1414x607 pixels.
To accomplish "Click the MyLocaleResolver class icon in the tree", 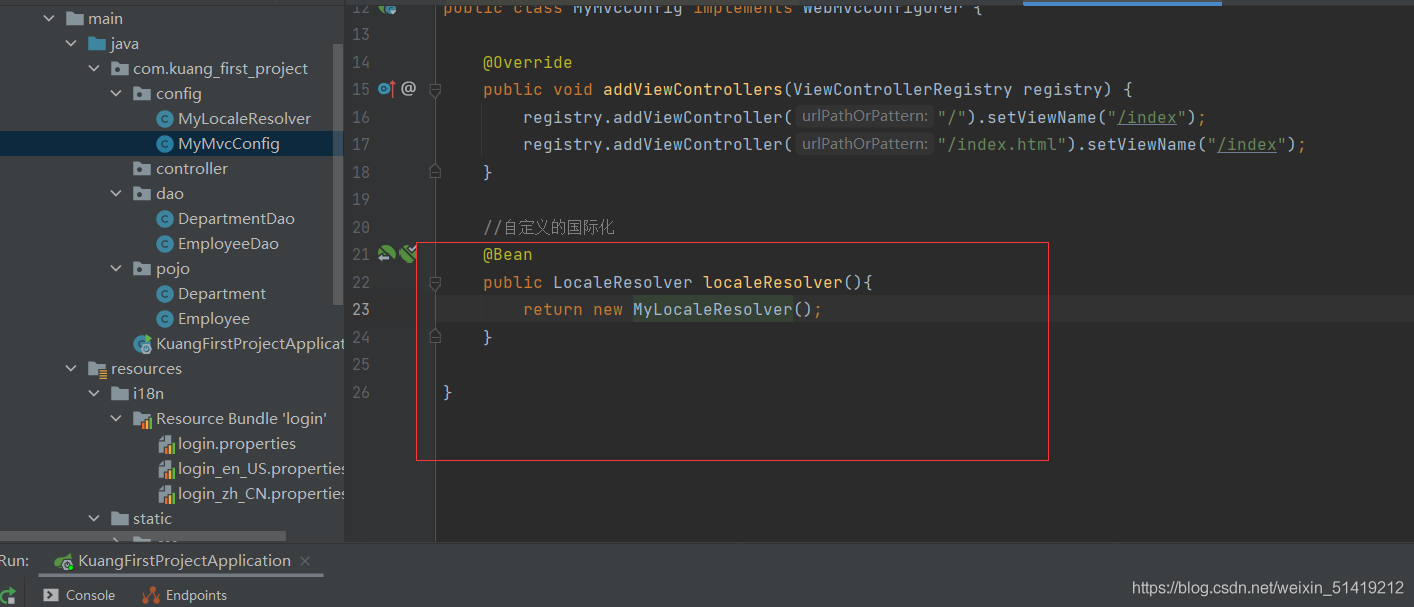I will (165, 119).
